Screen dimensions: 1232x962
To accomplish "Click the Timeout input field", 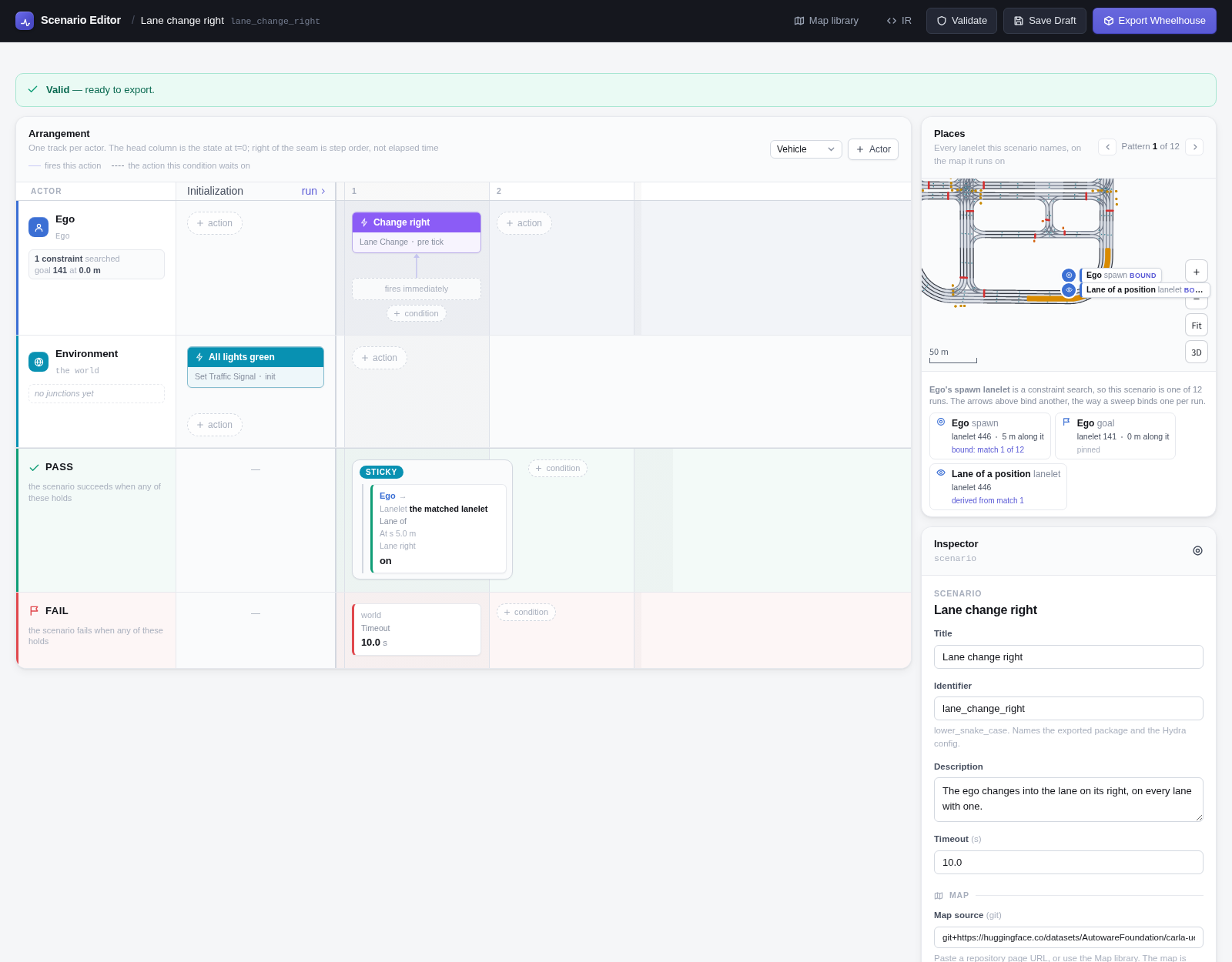I will 1069,863.
